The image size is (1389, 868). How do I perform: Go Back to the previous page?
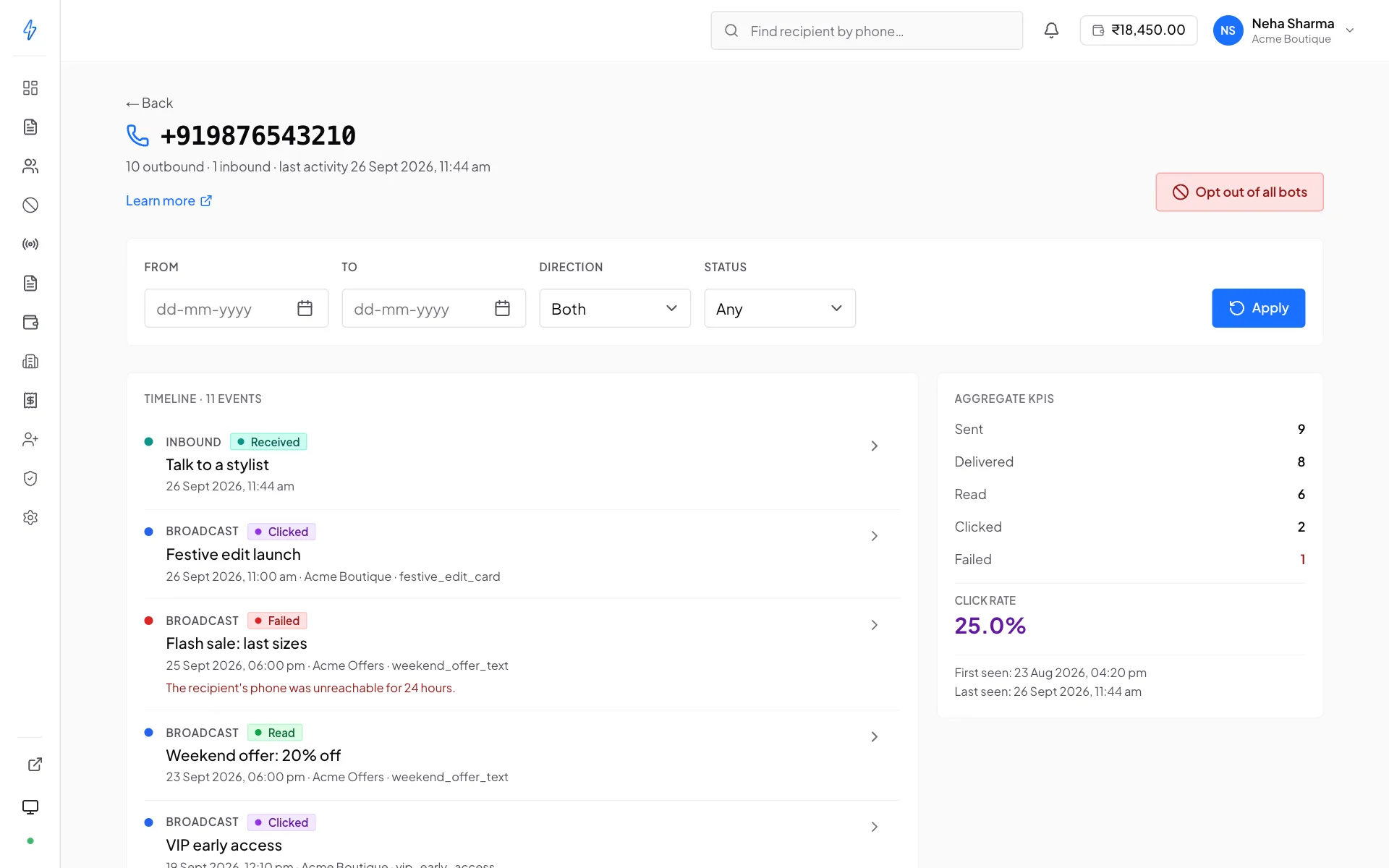click(x=150, y=103)
